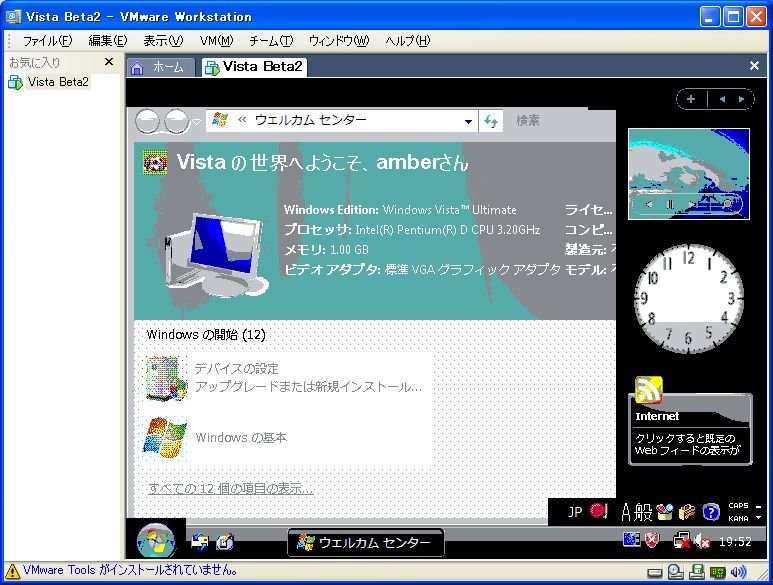Screen dimensions: 773x585
Task: Select the Vista Beta2 tab
Action: pos(254,67)
